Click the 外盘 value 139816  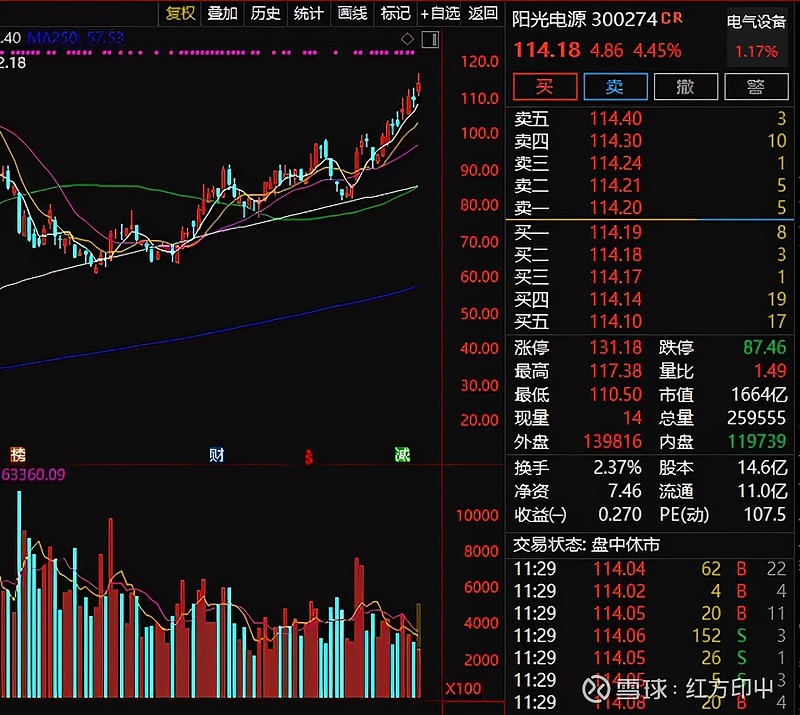[612, 441]
